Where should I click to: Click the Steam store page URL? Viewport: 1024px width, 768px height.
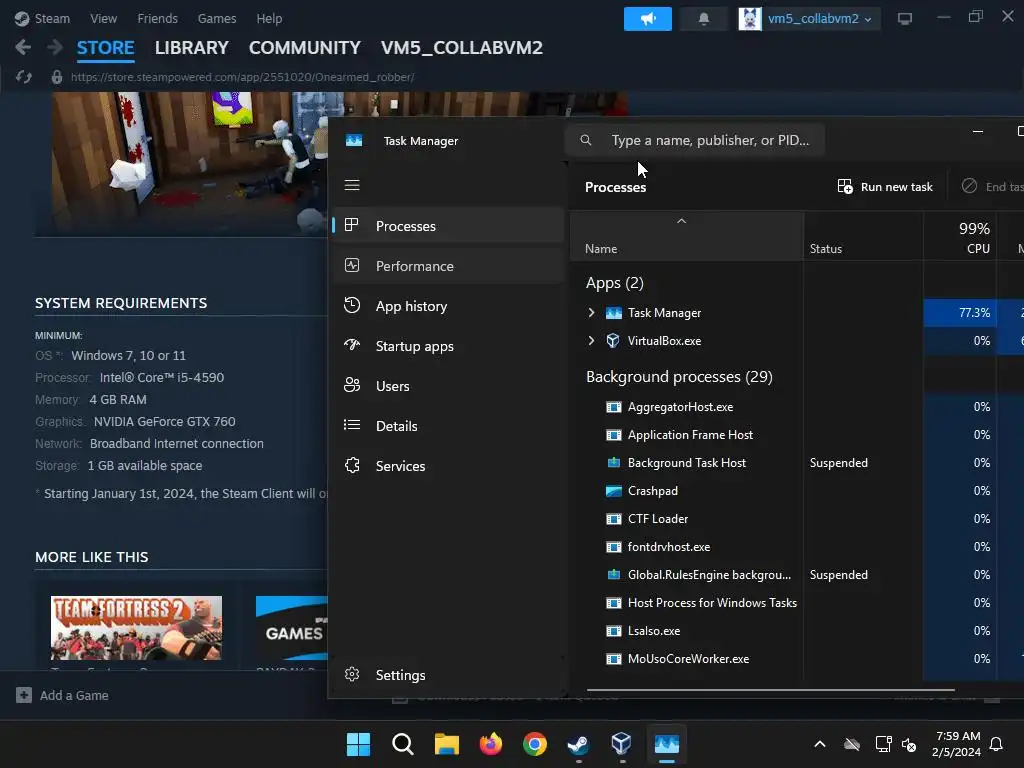point(242,77)
